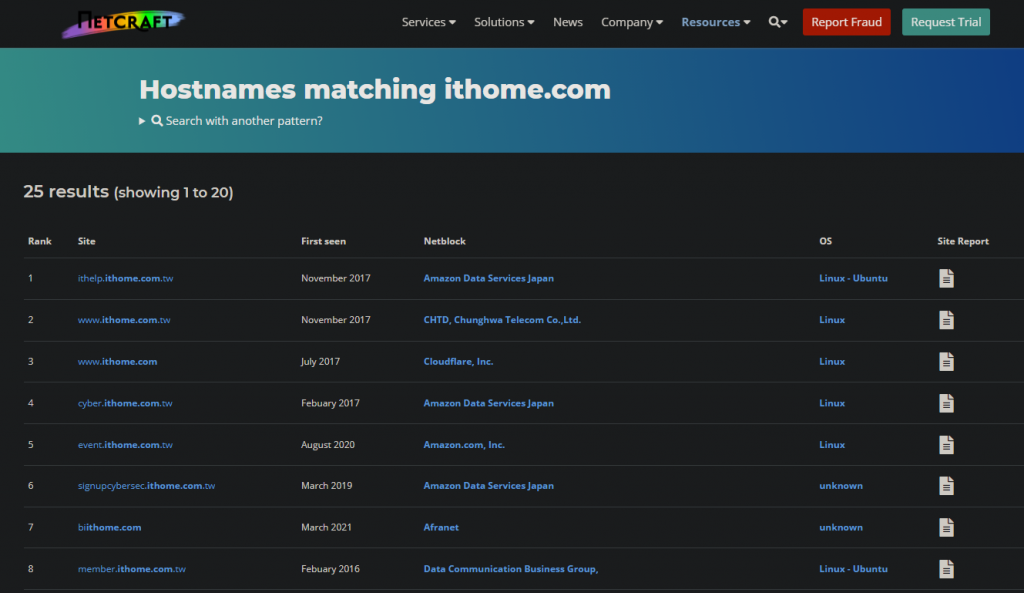This screenshot has width=1024, height=593.
Task: Click the Report Fraud button
Action: [x=846, y=22]
